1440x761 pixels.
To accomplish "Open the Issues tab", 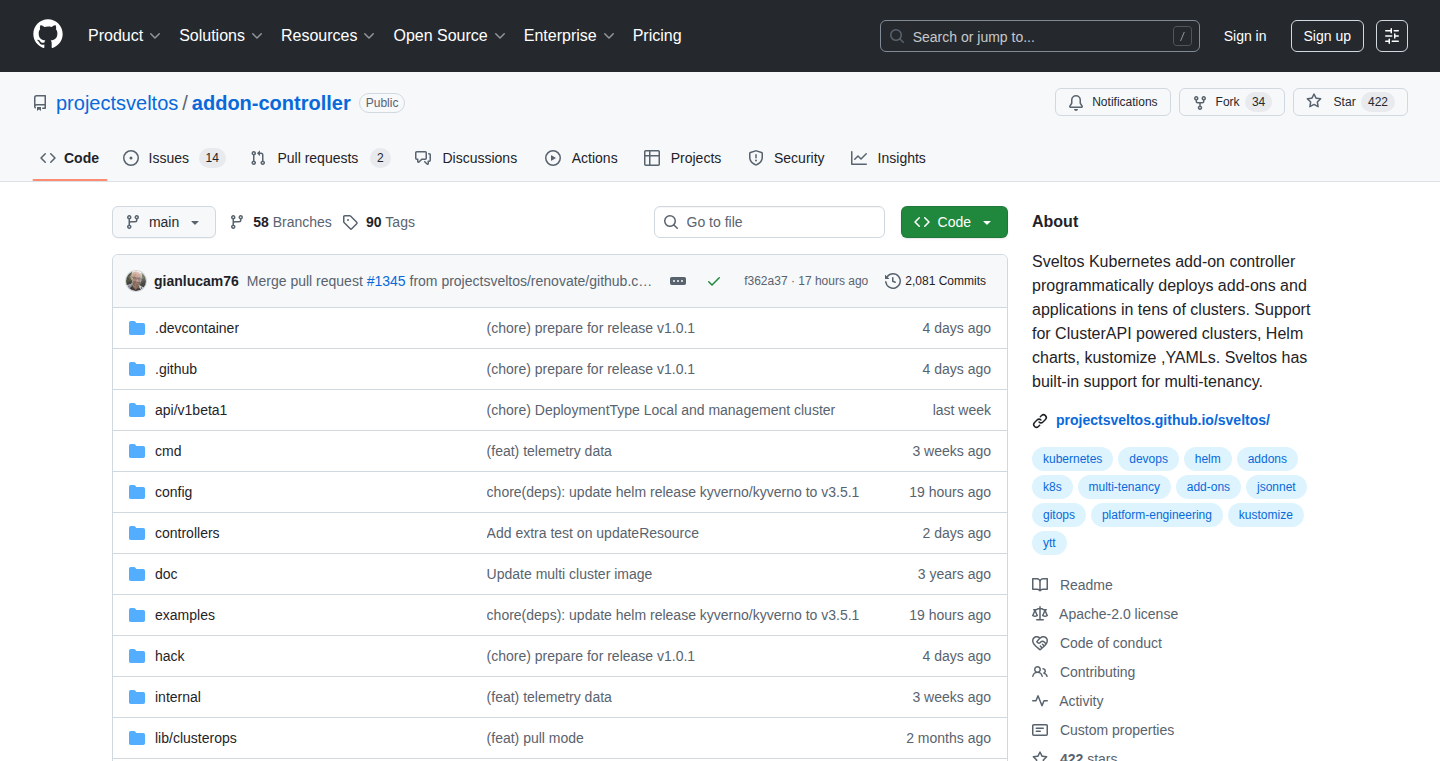I will click(x=174, y=158).
